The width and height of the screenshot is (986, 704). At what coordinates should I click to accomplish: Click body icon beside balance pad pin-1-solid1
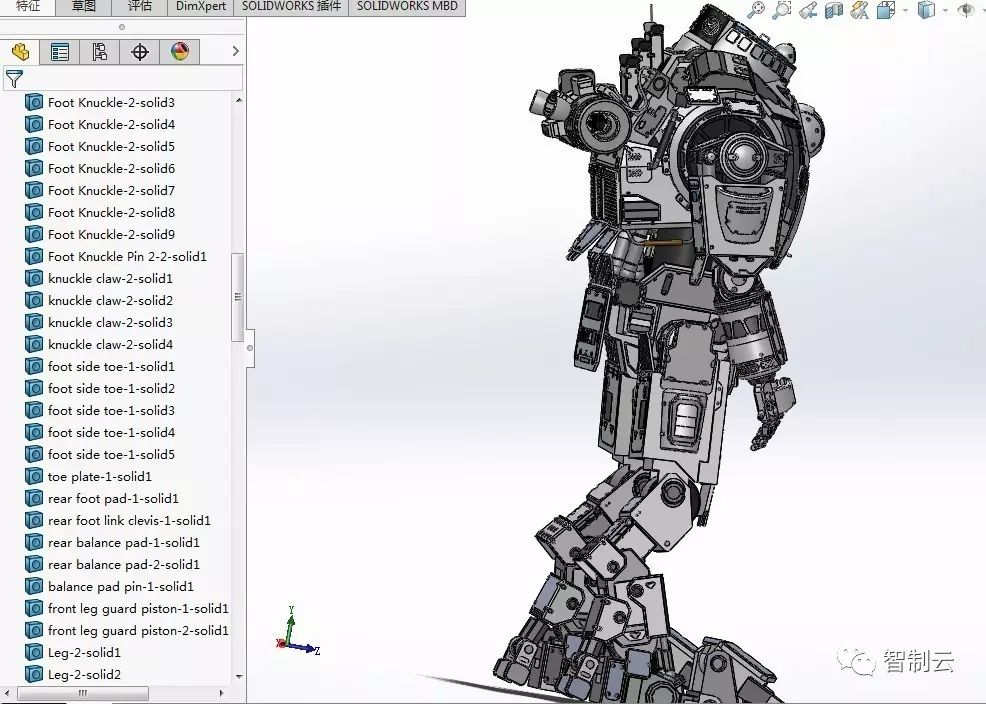34,586
